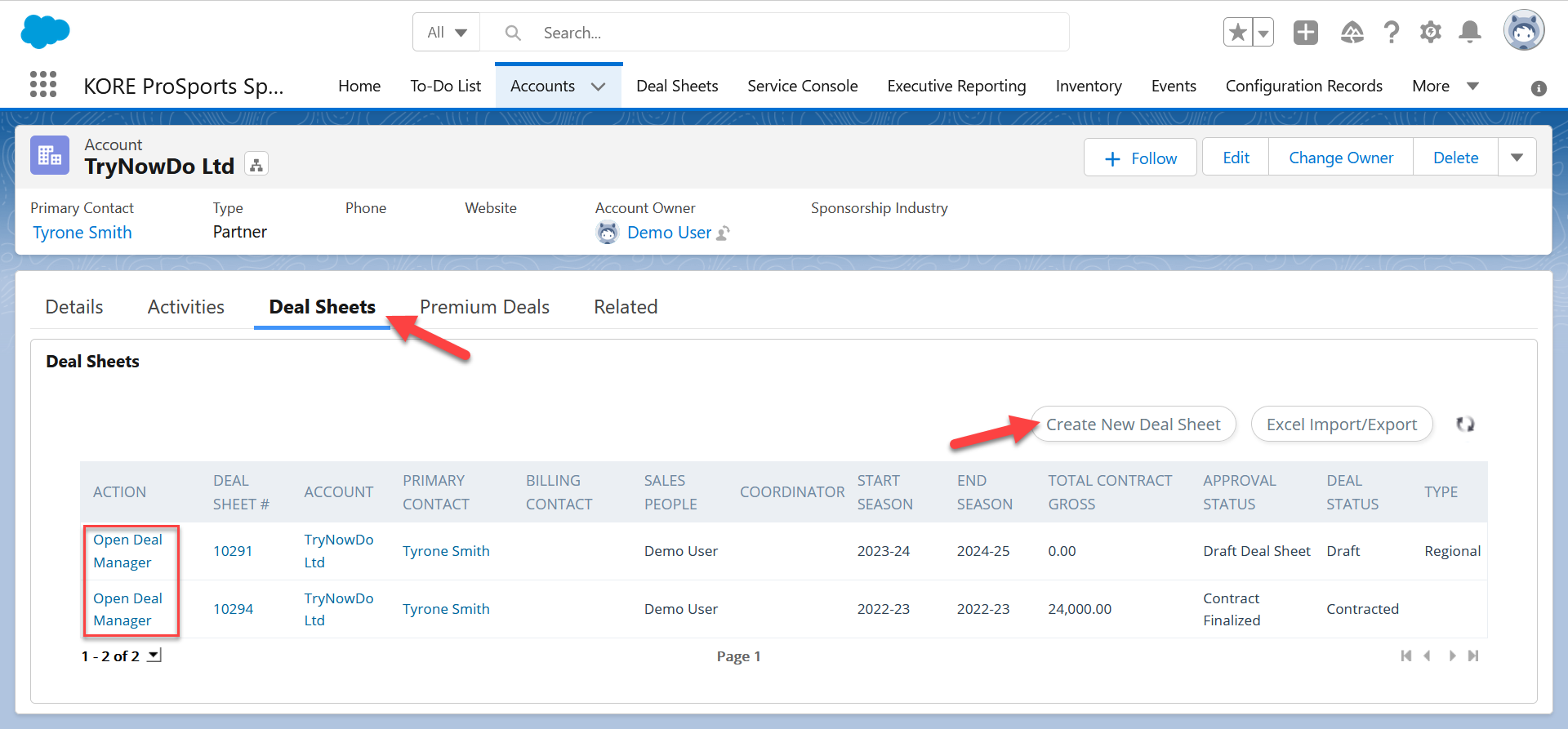Click the change owner icon beside Demo User
Image resolution: width=1568 pixels, height=729 pixels.
723,233
